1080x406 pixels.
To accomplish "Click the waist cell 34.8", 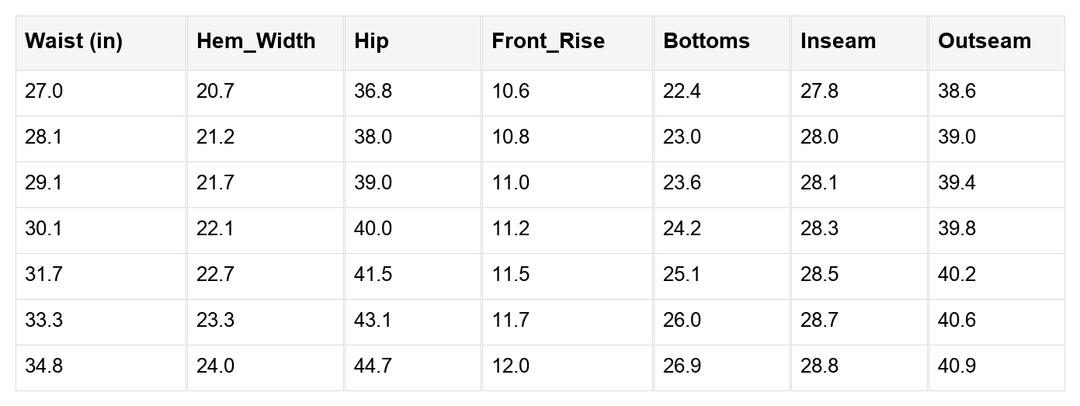I will [101, 368].
